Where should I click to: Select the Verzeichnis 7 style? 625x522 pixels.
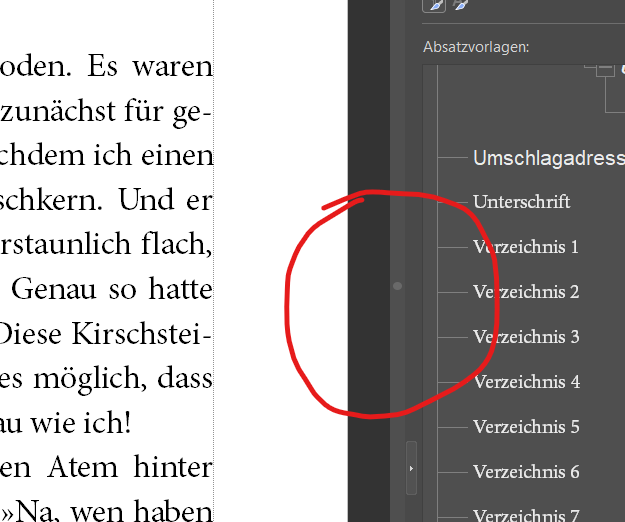[526, 515]
